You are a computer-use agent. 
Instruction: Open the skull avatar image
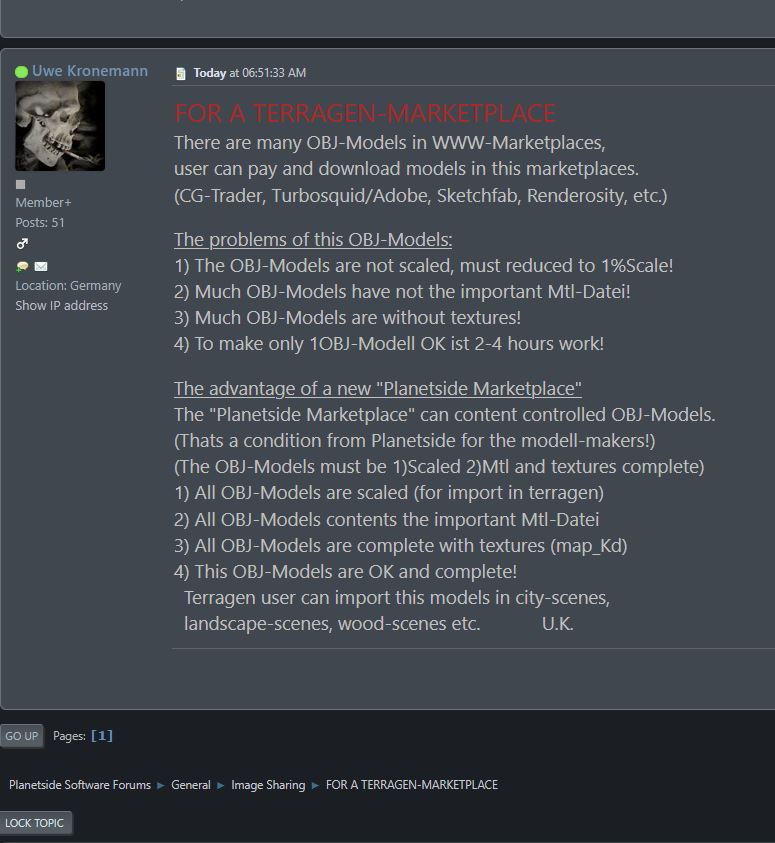[x=60, y=126]
